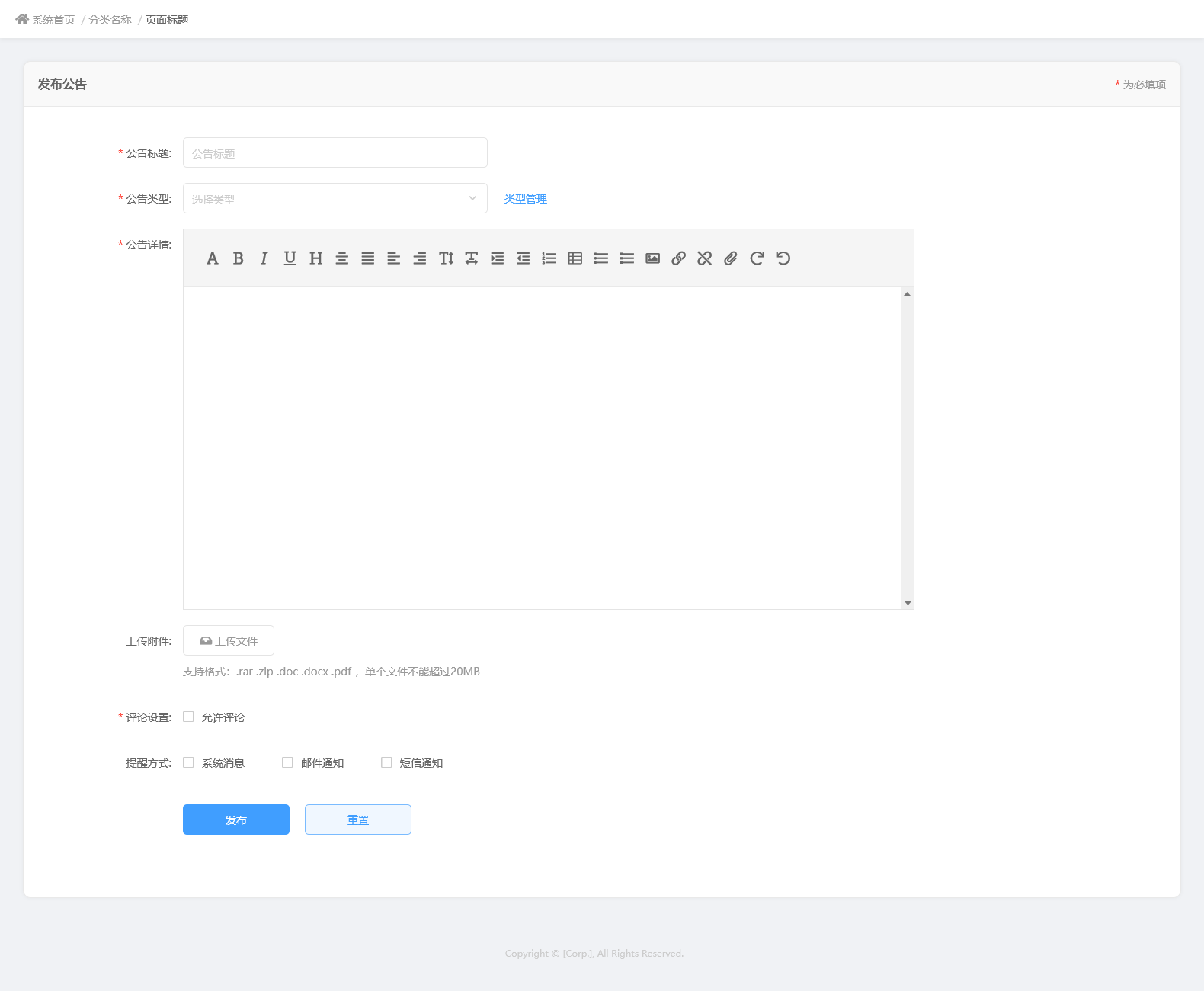This screenshot has height=991, width=1204.
Task: Check the 短信通知 reminder option
Action: point(386,762)
